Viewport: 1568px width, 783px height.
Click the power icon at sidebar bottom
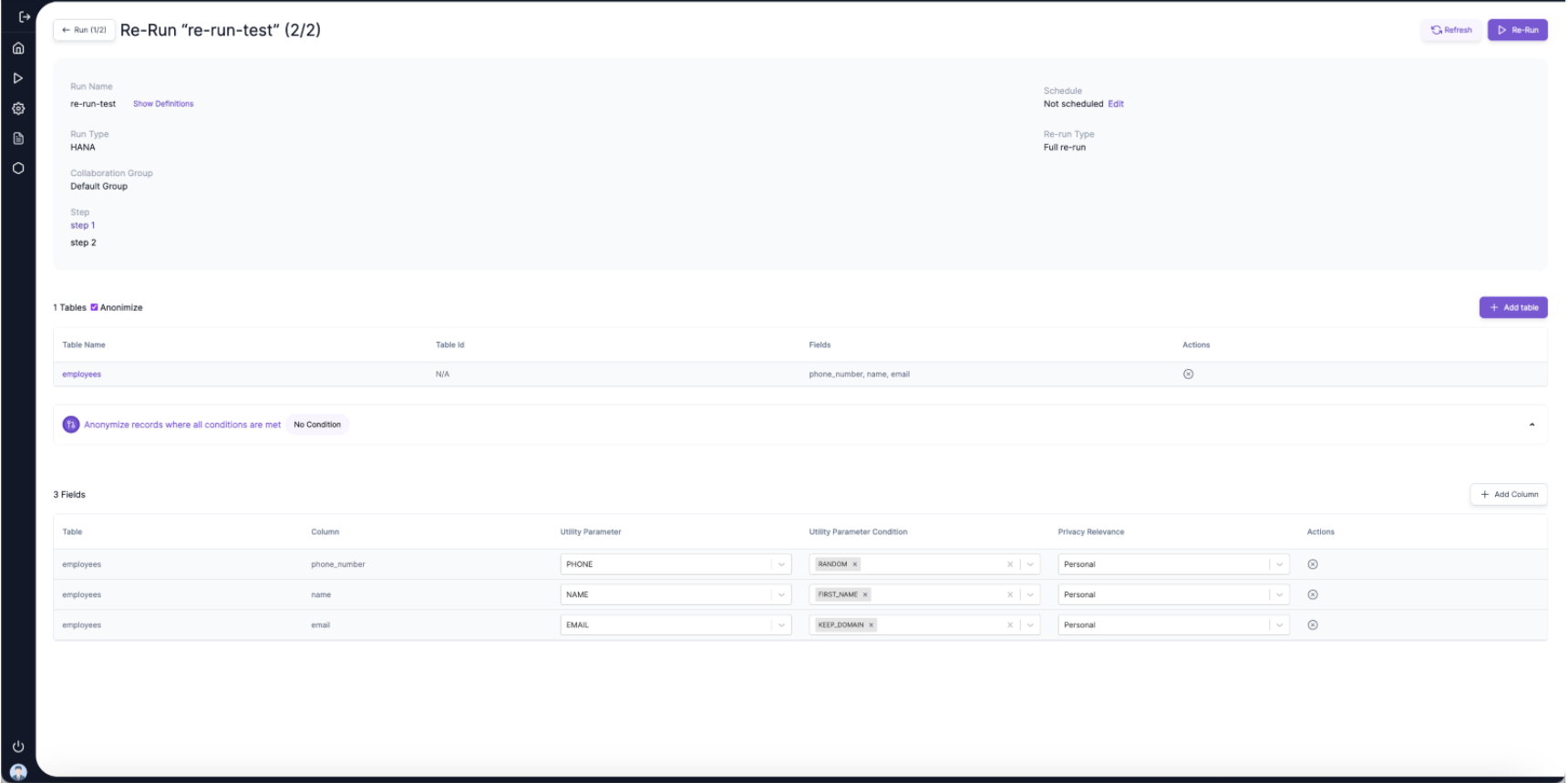coord(18,747)
